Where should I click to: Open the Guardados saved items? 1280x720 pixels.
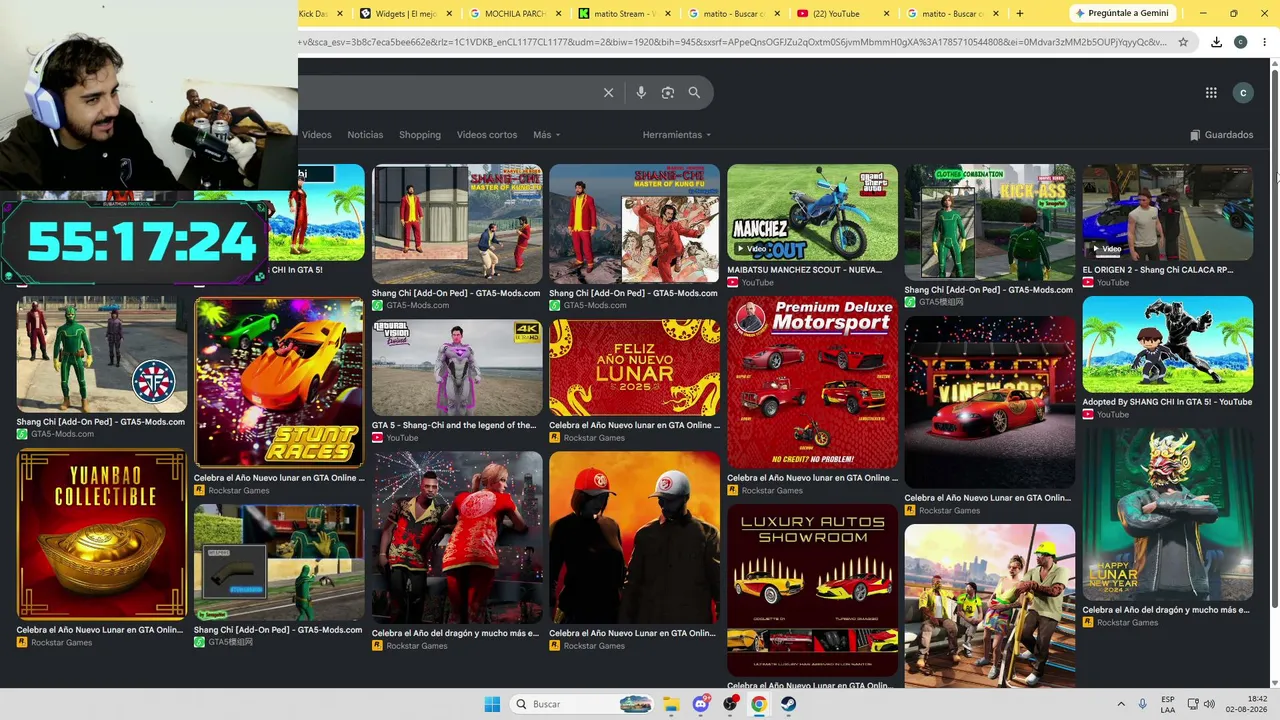(x=1221, y=135)
